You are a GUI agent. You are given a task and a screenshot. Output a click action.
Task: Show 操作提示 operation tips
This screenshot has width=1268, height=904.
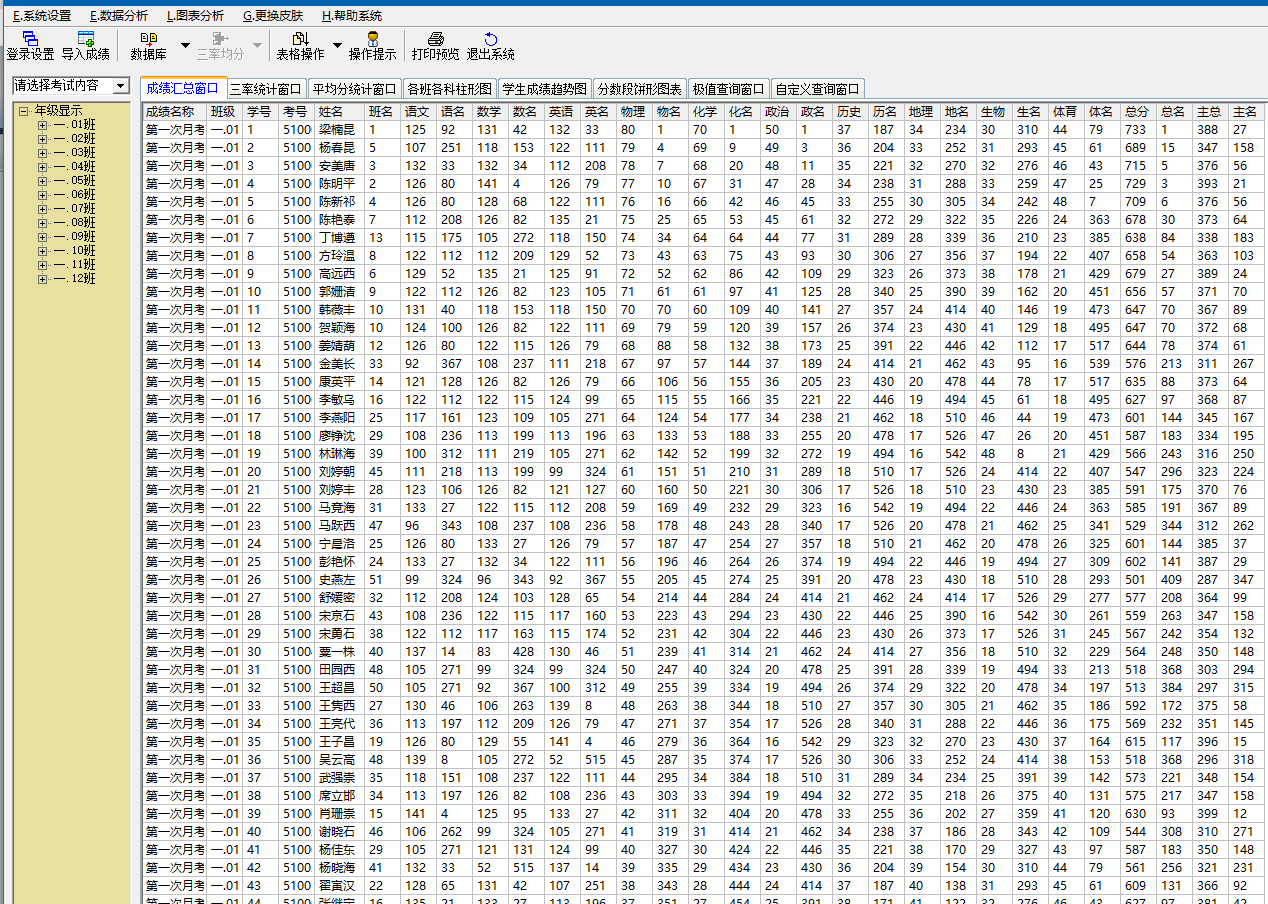[x=372, y=45]
